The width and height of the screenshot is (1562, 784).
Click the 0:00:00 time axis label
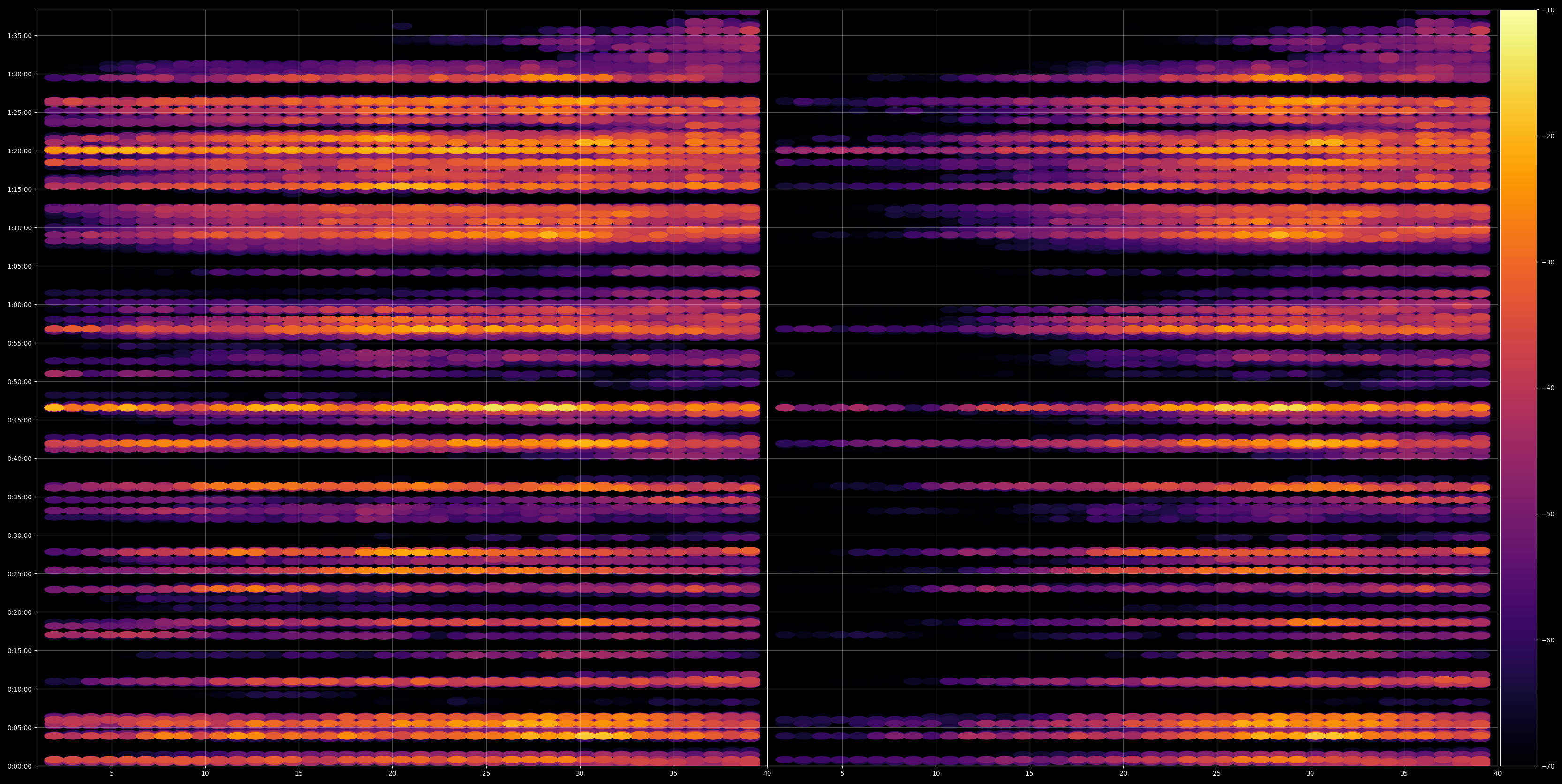tap(20, 766)
